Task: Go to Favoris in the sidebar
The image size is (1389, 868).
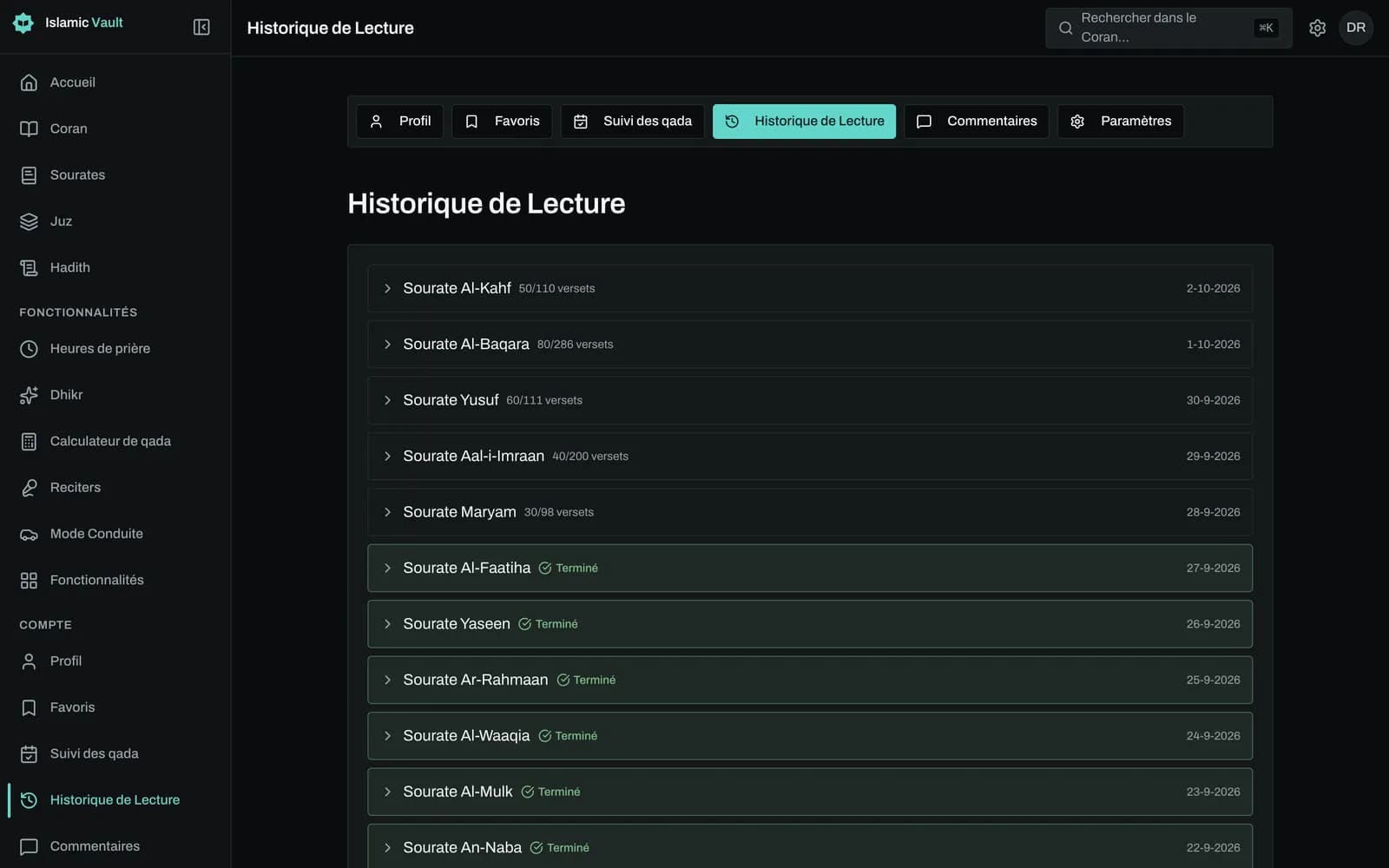Action: click(x=115, y=707)
